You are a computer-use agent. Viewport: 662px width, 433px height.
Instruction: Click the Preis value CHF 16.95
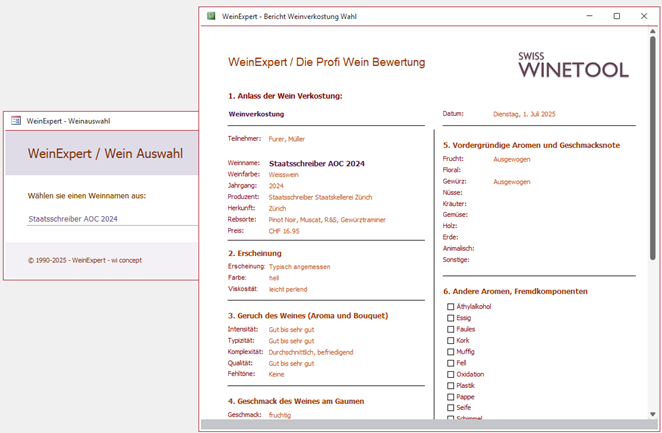point(284,230)
